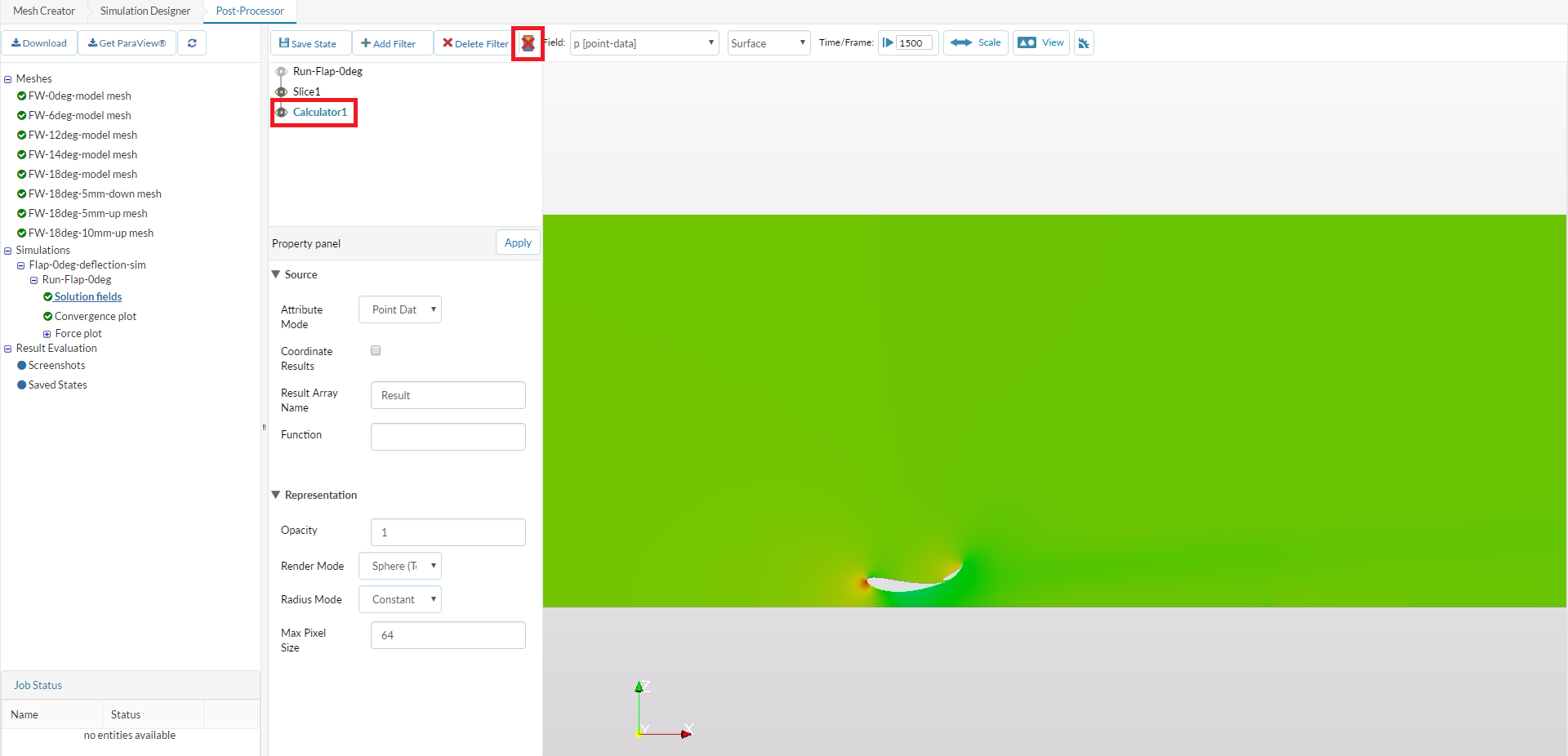Click the green check icon of FW-12deg-model mesh
1568x756 pixels.
pos(21,136)
